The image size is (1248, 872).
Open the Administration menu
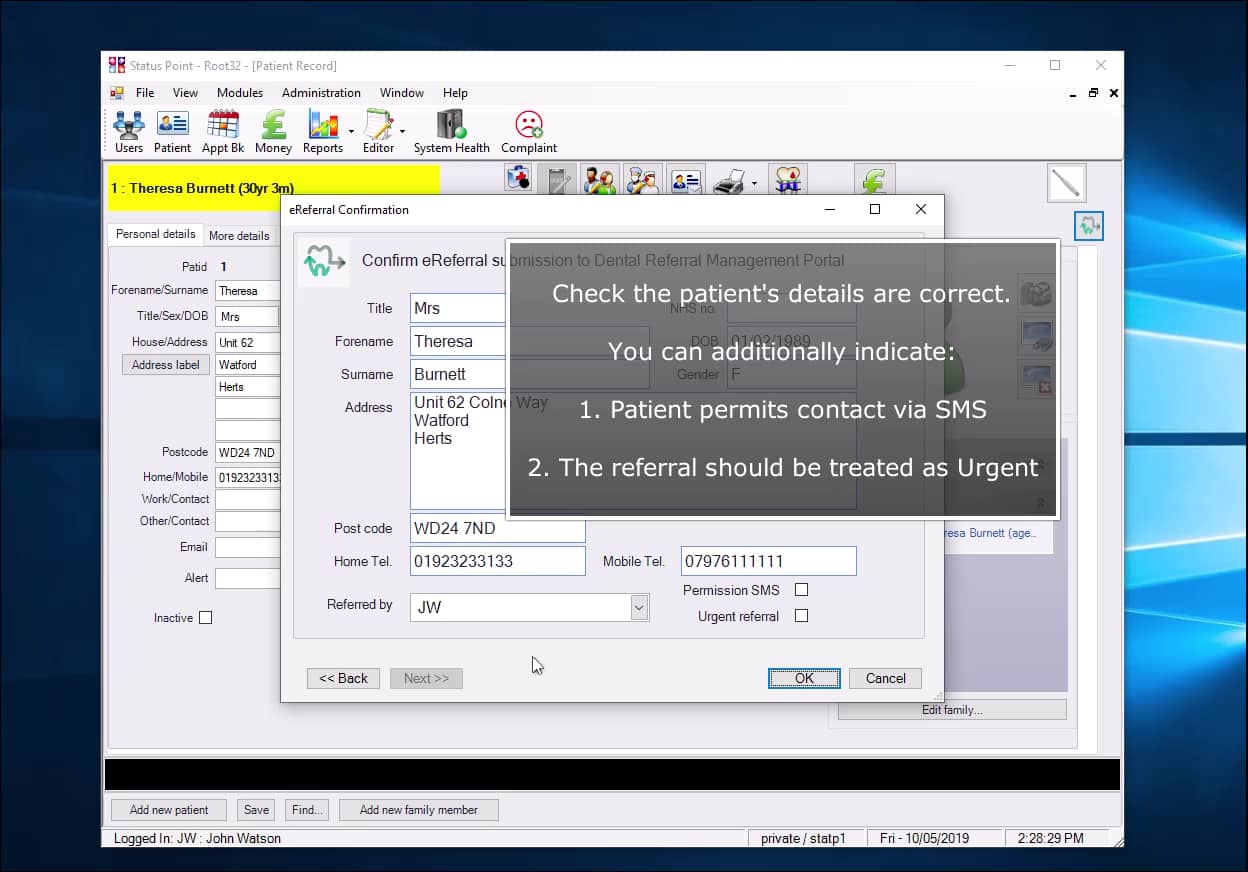(321, 93)
